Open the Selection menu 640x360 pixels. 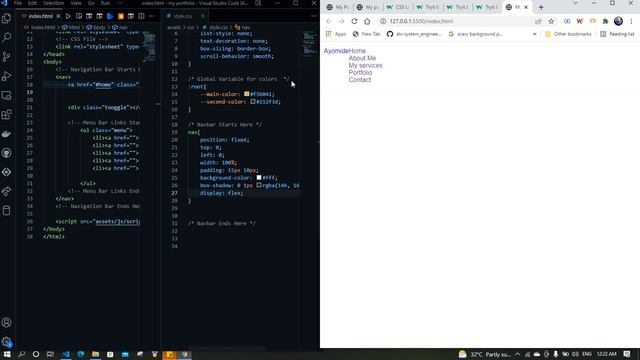(53, 3)
